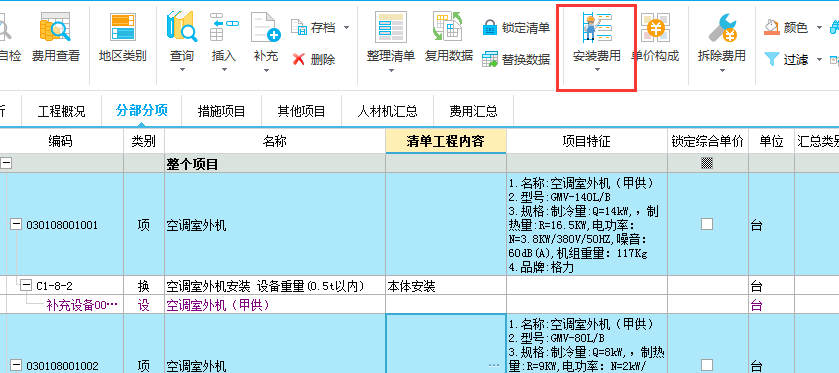This screenshot has height=373, width=839.
Task: Click the 清单工程内容 column header
Action: pyautogui.click(x=446, y=141)
